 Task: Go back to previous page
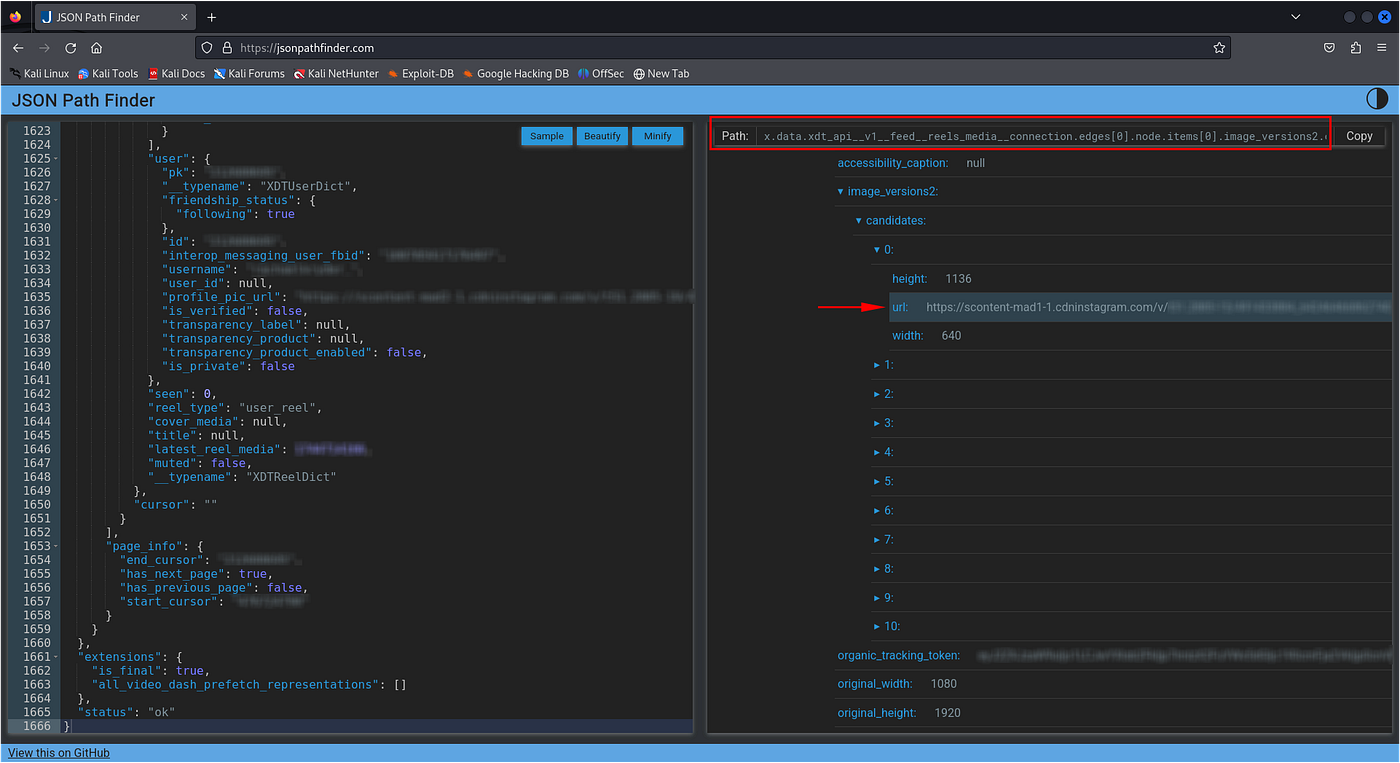(x=18, y=47)
